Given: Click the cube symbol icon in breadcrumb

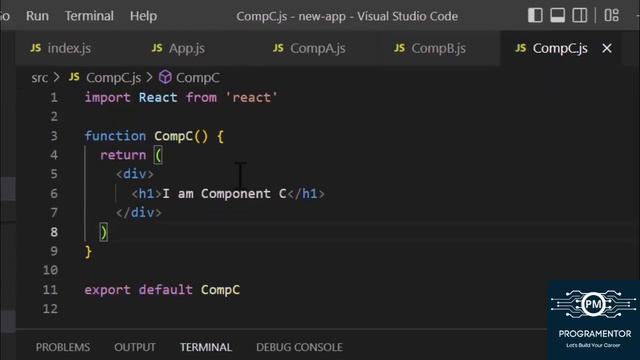Looking at the screenshot, I should pos(165,77).
